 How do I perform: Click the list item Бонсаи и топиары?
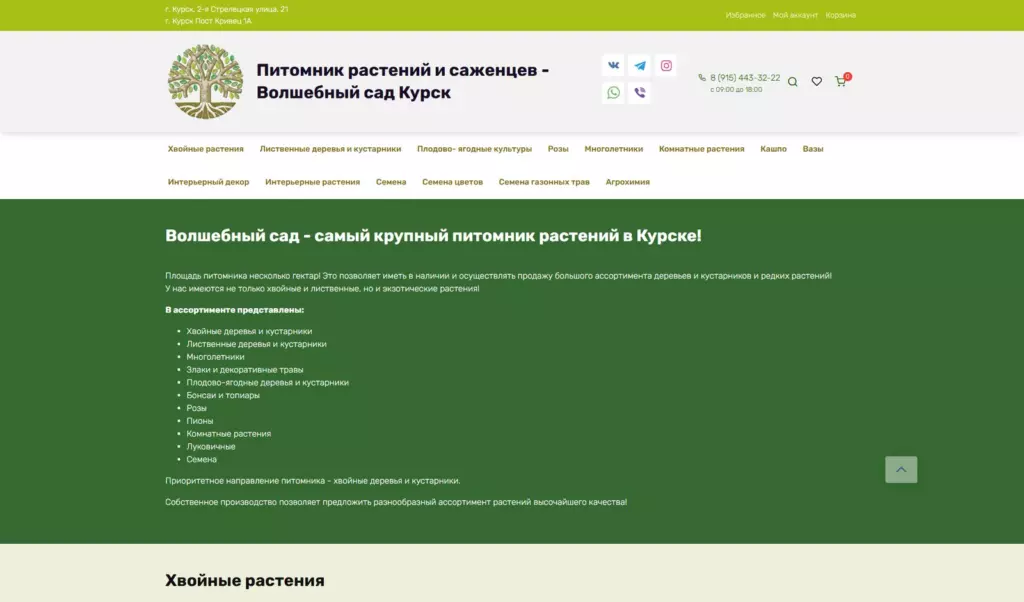point(223,395)
